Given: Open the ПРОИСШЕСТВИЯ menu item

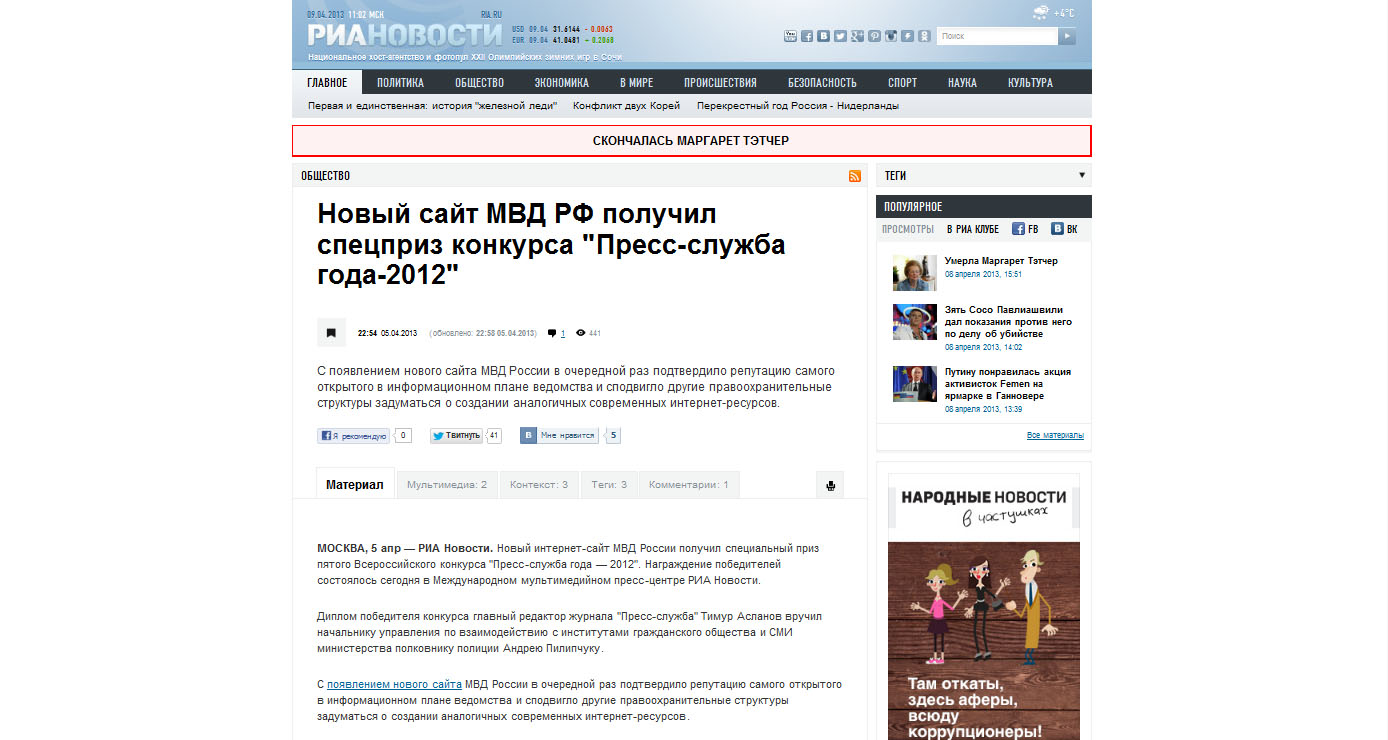Looking at the screenshot, I should [x=720, y=83].
